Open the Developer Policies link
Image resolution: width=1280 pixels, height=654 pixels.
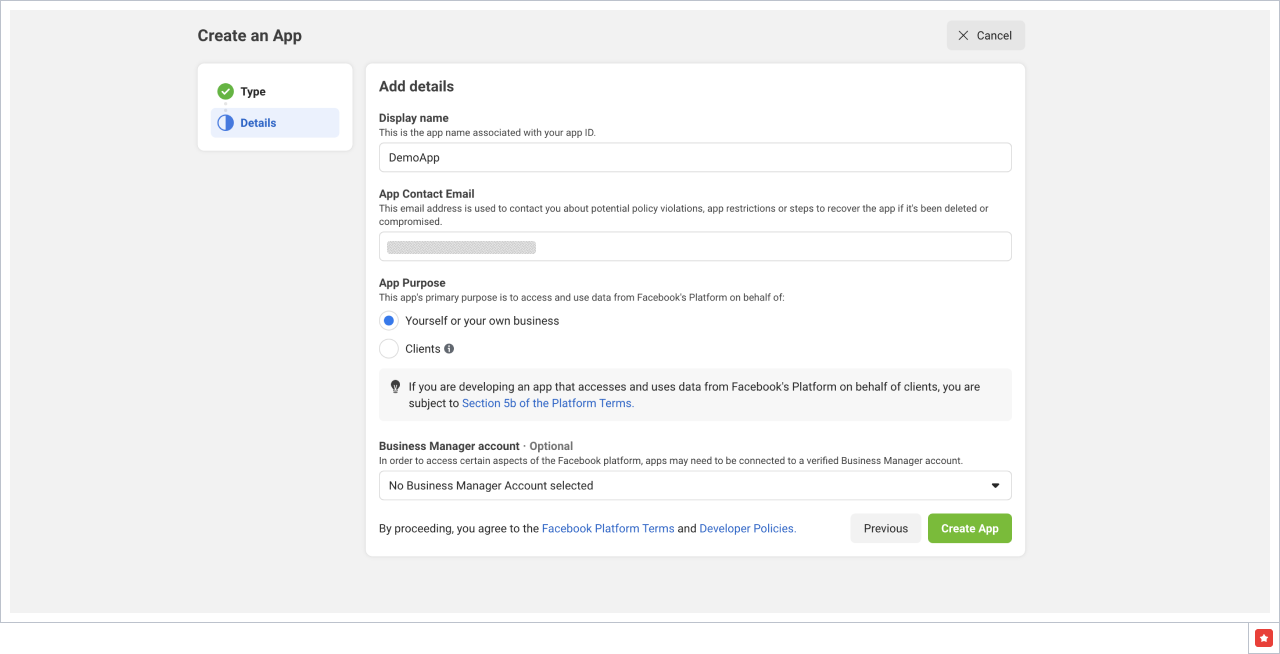pos(747,528)
